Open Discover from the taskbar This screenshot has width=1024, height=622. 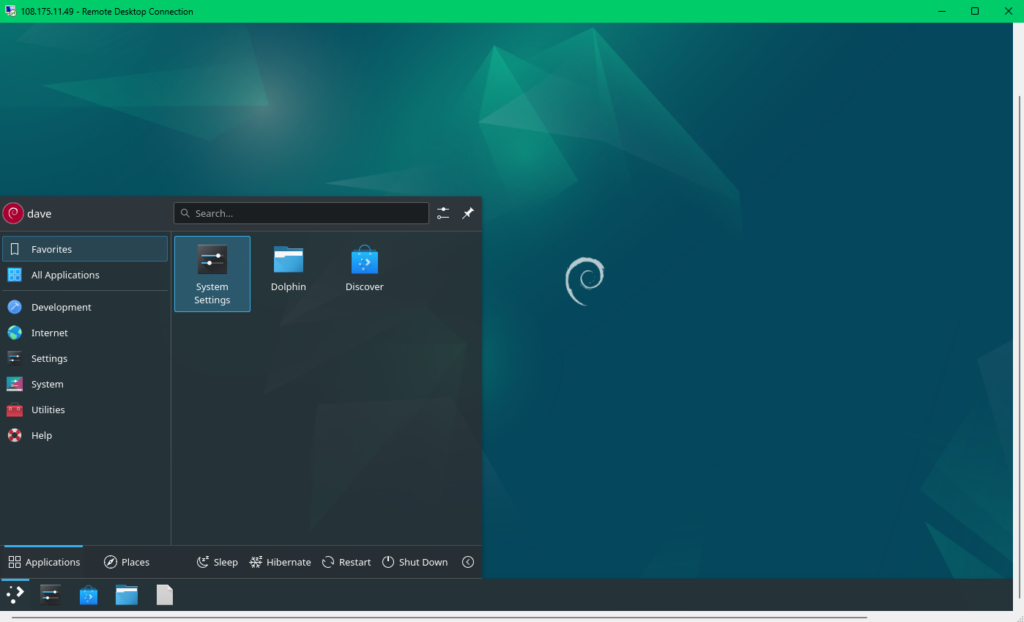[88, 595]
